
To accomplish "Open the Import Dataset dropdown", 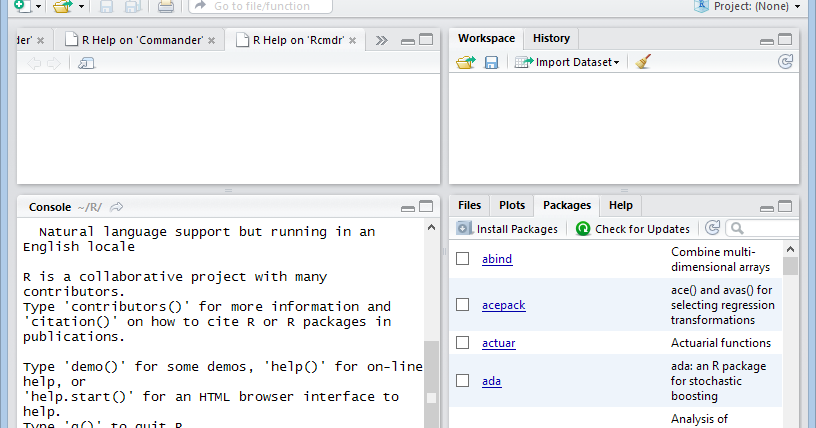I will 567,62.
